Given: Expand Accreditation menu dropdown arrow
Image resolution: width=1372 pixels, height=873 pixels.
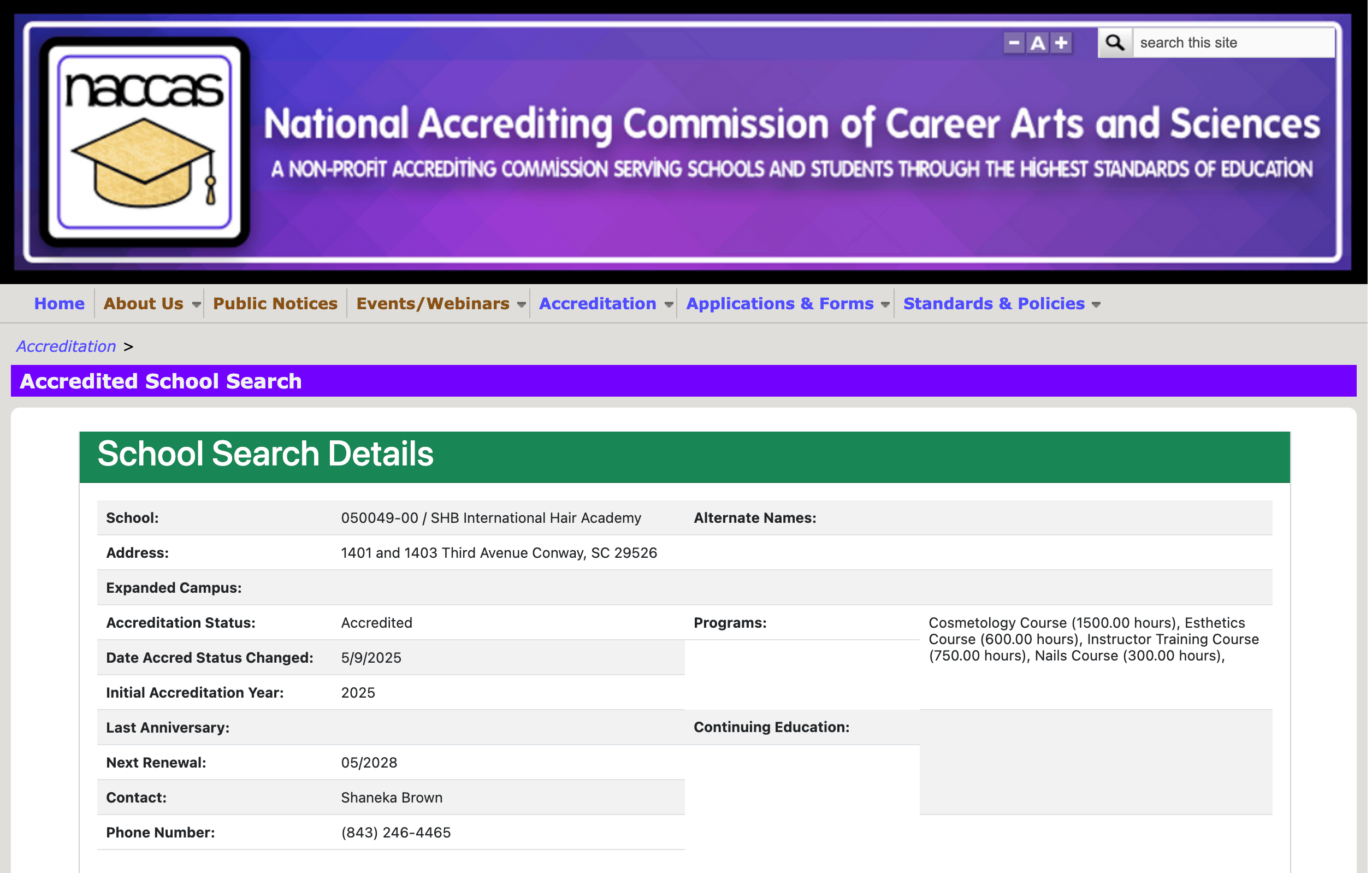Looking at the screenshot, I should click(x=669, y=305).
